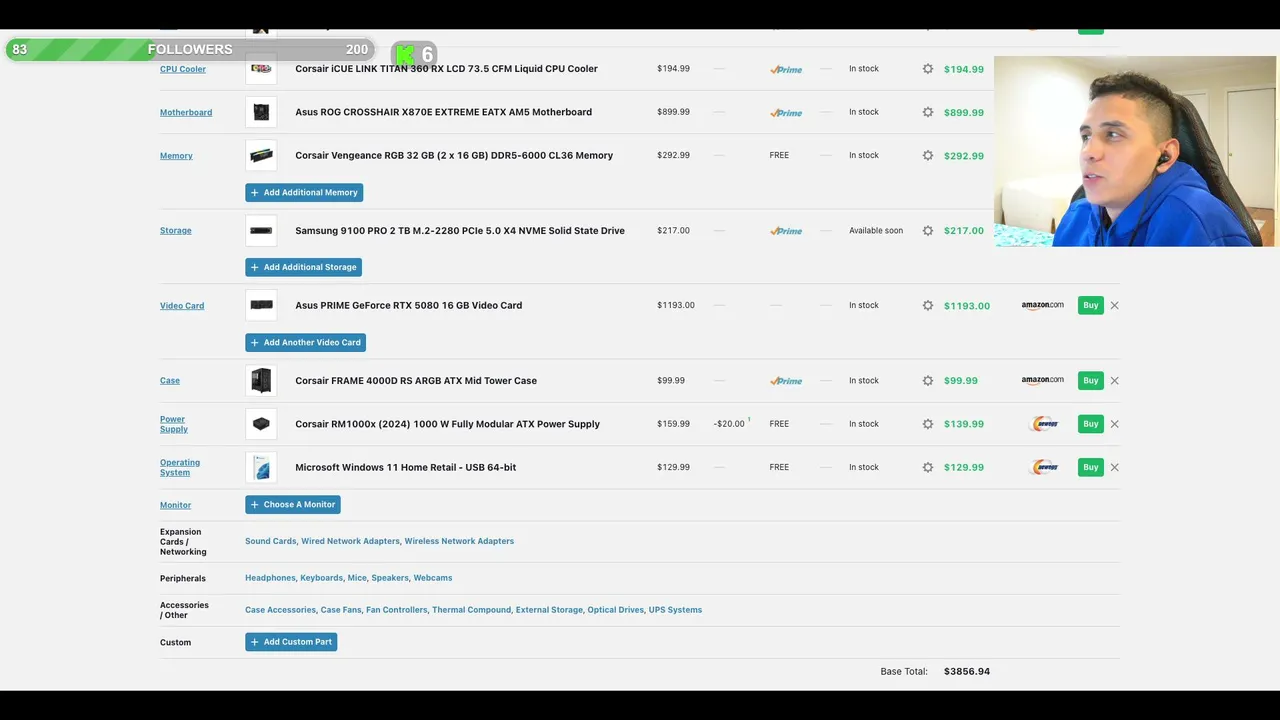Click Amazon logo in Video Card row
Screen dimensions: 1280x720
click(1042, 306)
